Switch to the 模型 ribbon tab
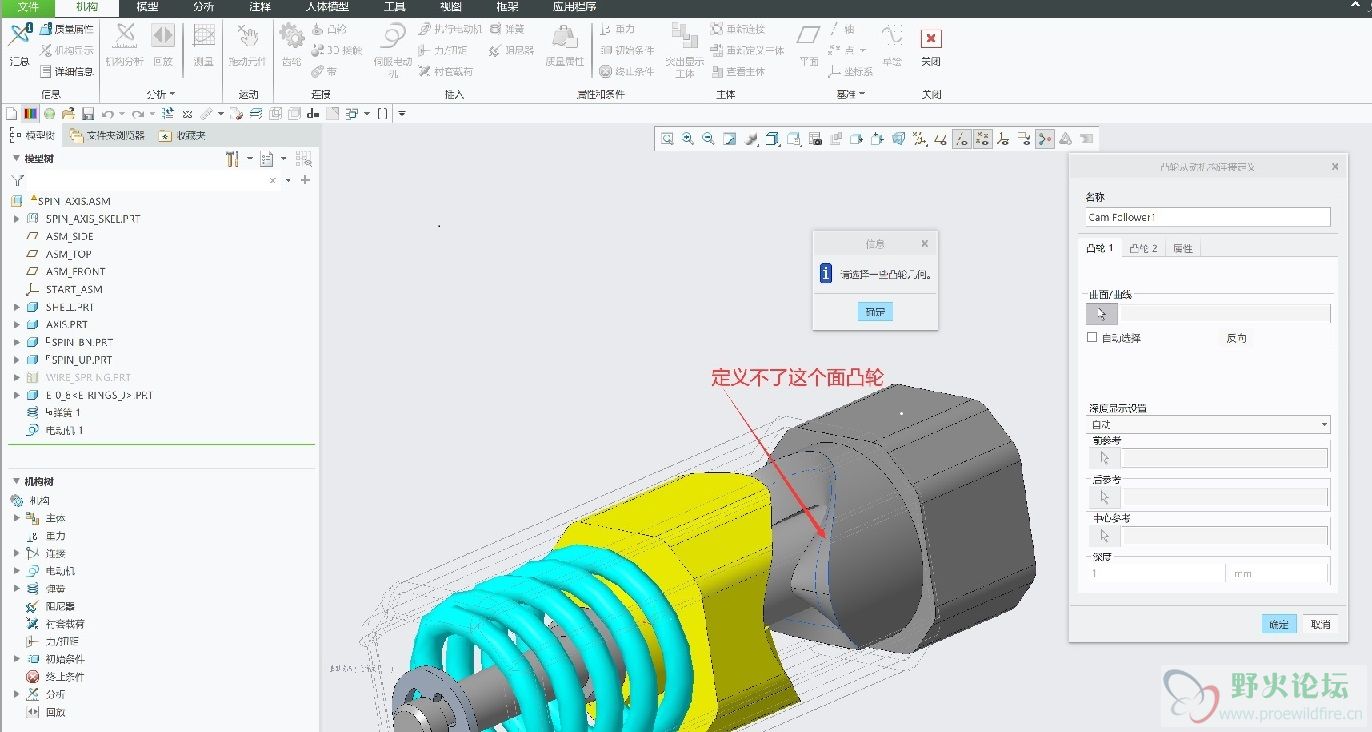Viewport: 1372px width, 732px height. (x=146, y=7)
